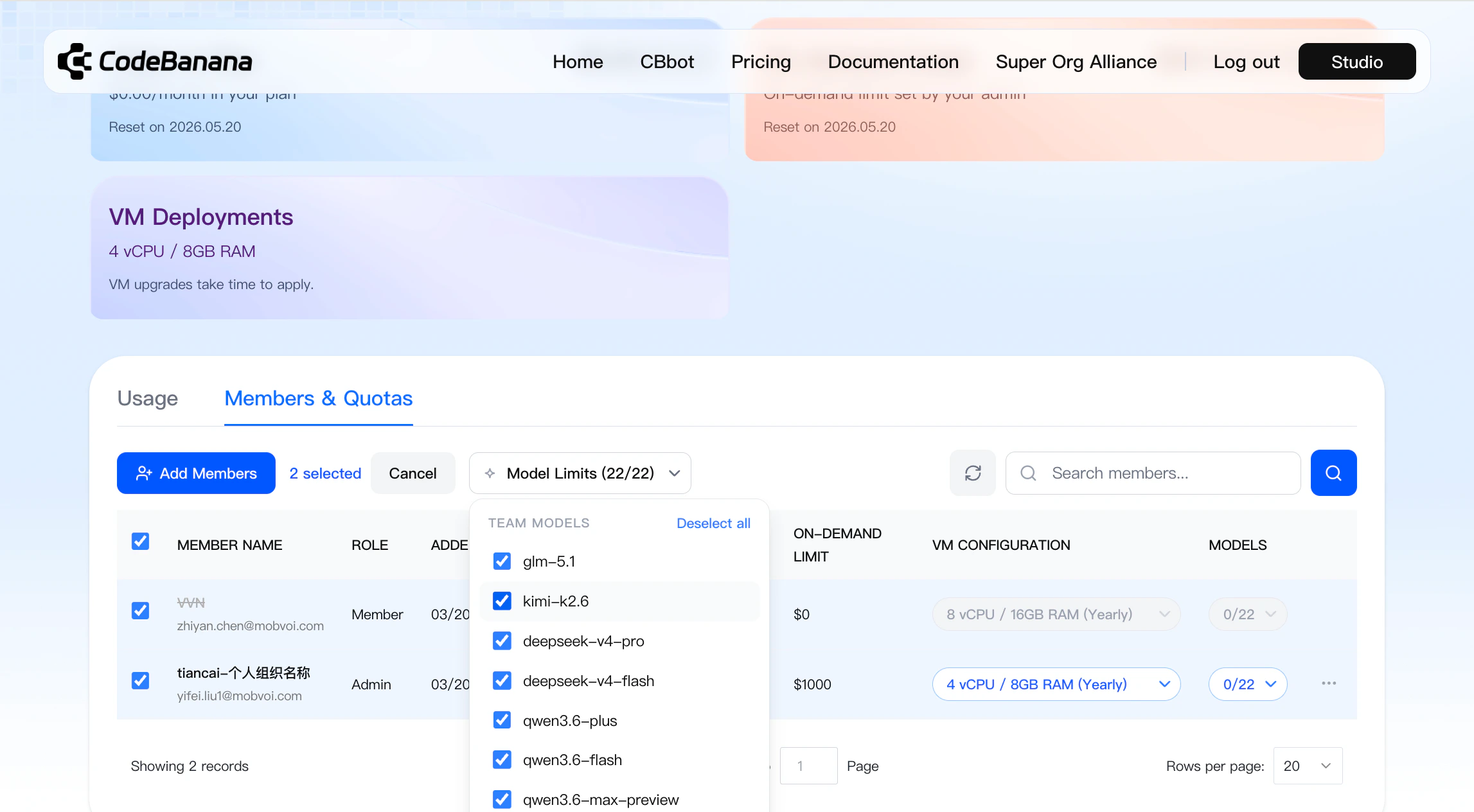
Task: Uncheck the zhiyan.chen@mobvoi.com row checkbox
Action: coord(140,610)
